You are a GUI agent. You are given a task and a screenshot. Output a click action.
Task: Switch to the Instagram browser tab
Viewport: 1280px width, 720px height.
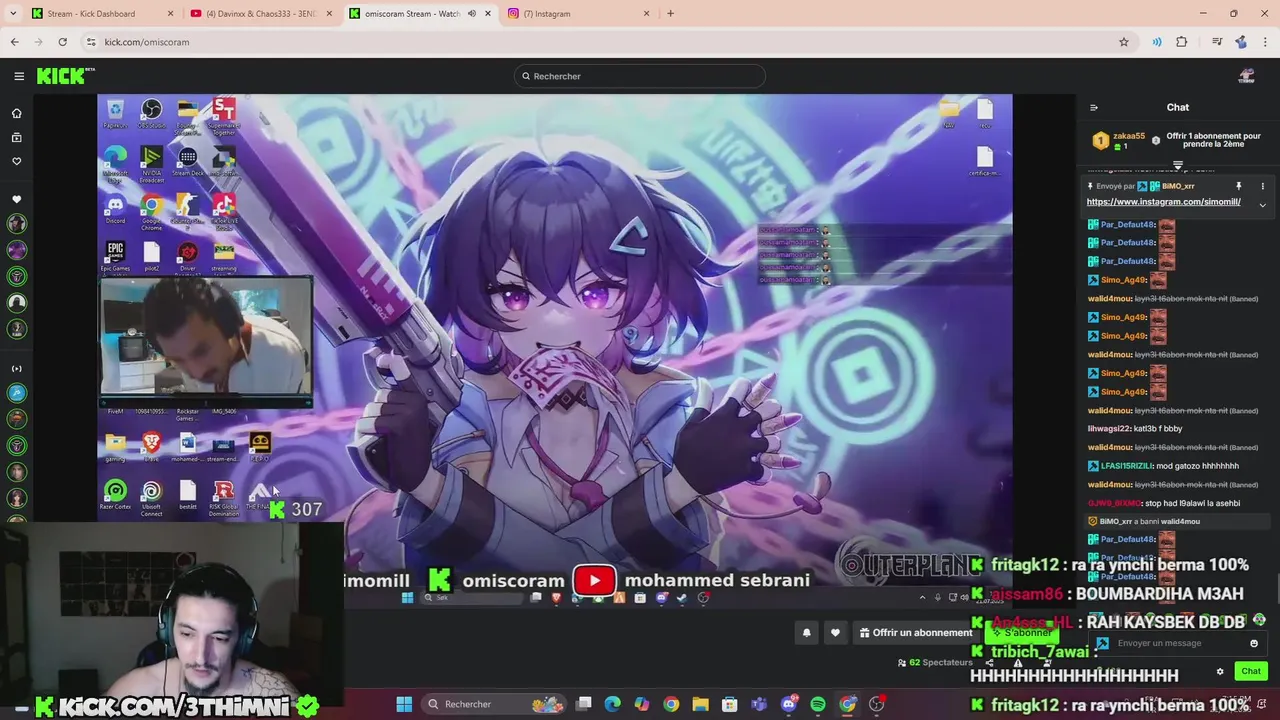(x=580, y=13)
